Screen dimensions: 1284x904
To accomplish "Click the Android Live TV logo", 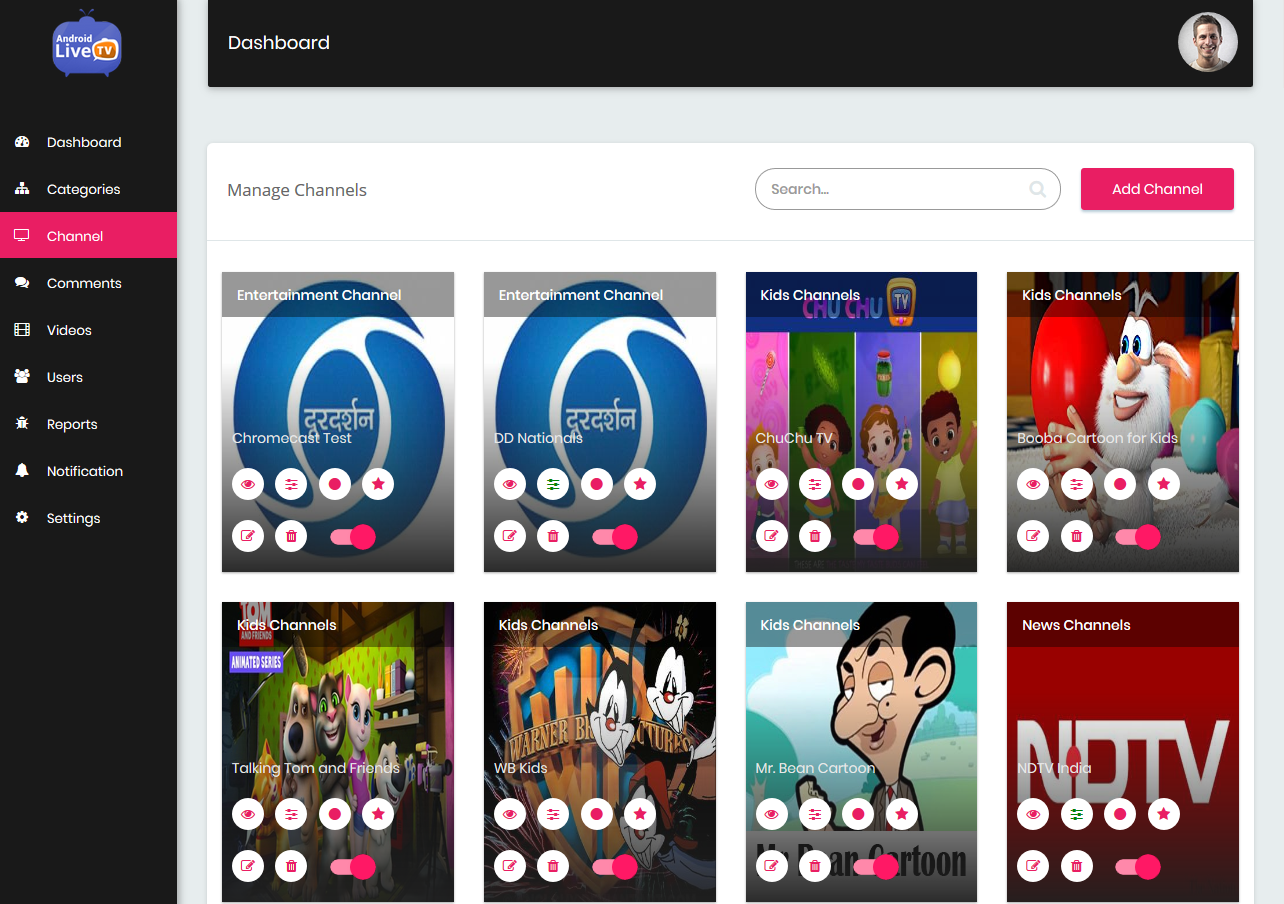I will 87,43.
